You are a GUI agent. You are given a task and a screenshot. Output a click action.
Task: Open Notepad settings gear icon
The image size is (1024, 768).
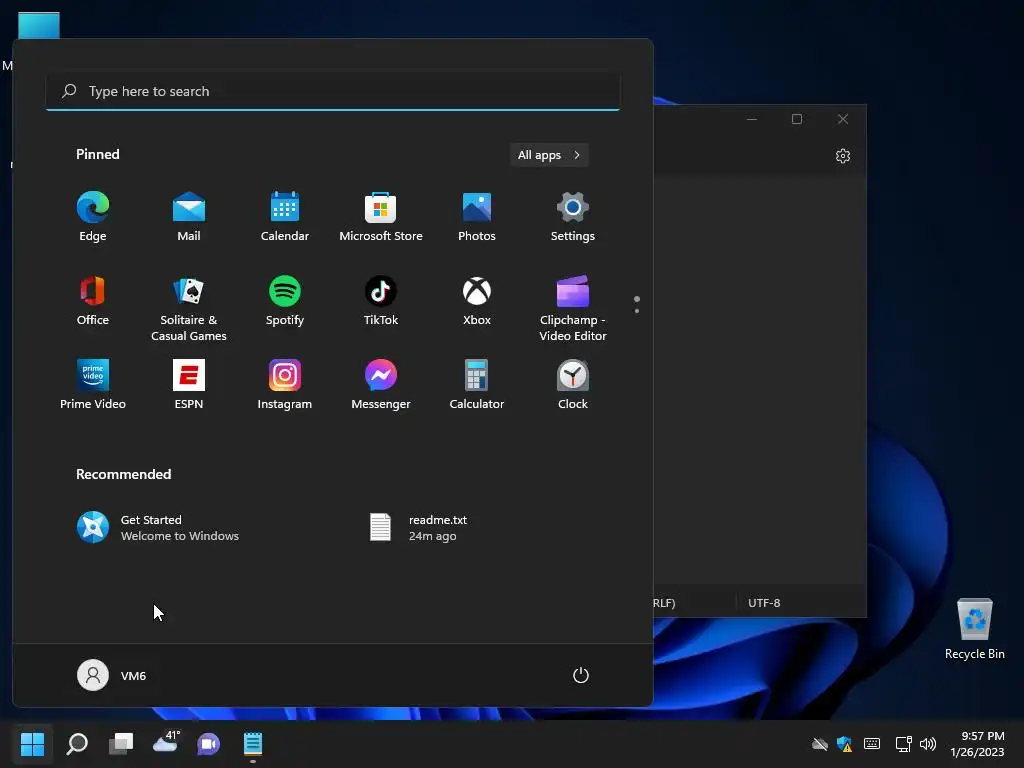coord(842,156)
